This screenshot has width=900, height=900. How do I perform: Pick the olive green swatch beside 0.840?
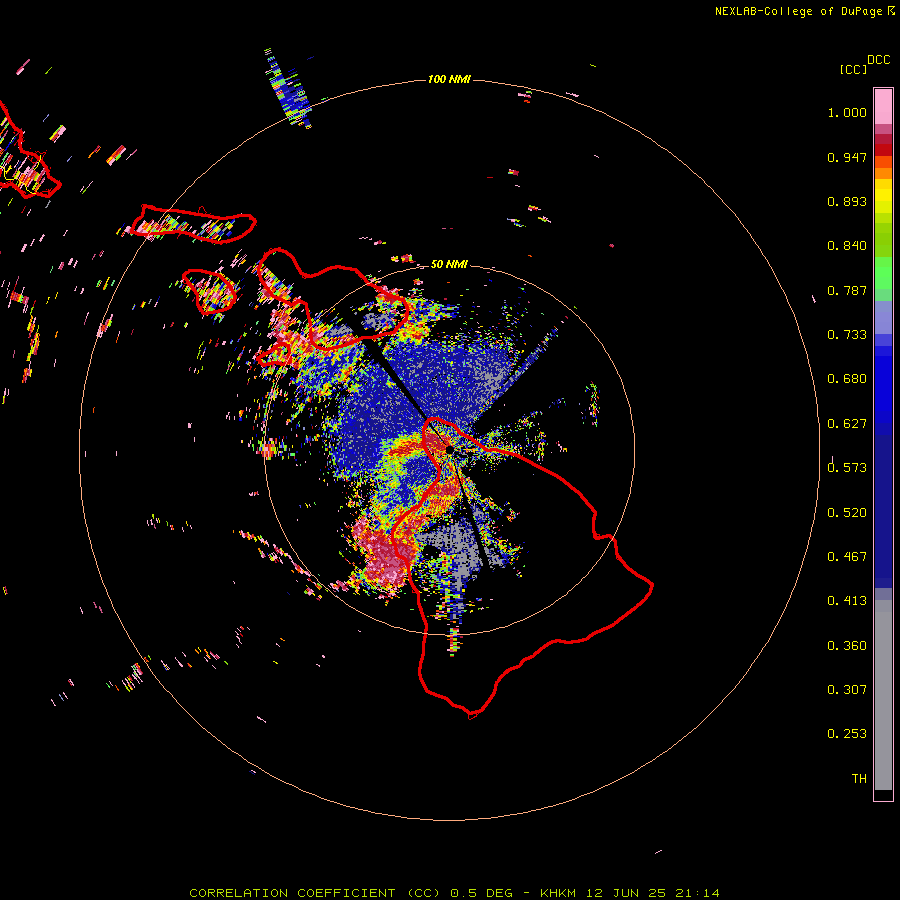click(x=883, y=239)
